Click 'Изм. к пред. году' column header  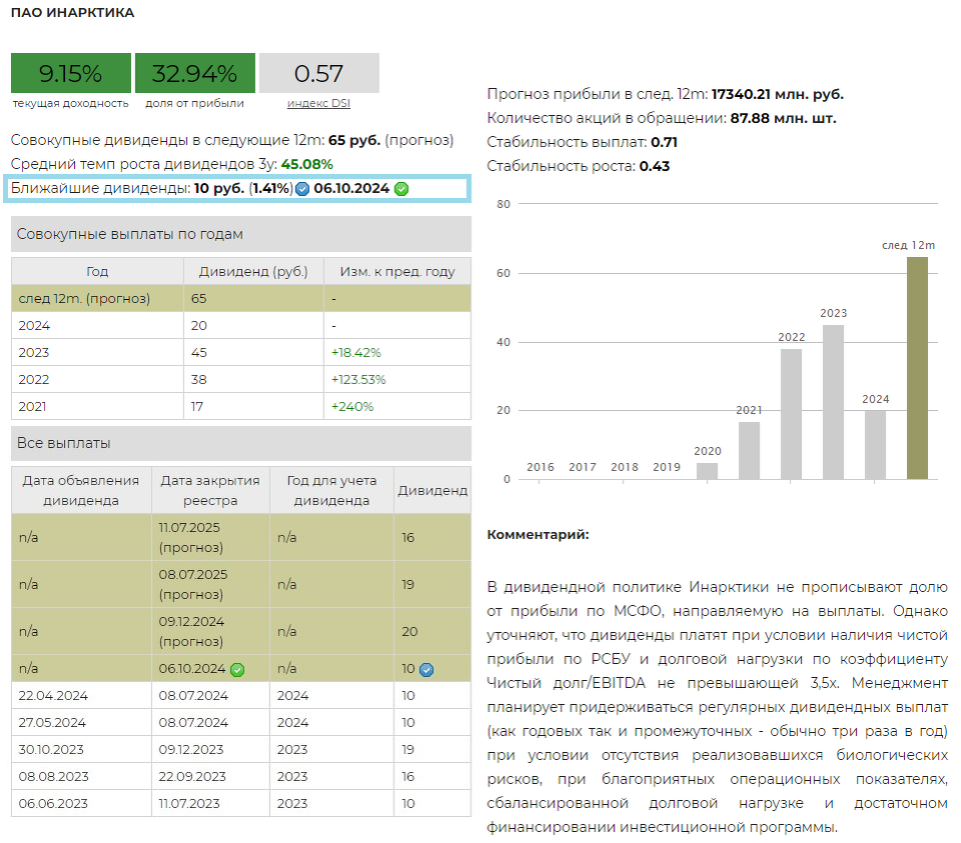coord(397,271)
